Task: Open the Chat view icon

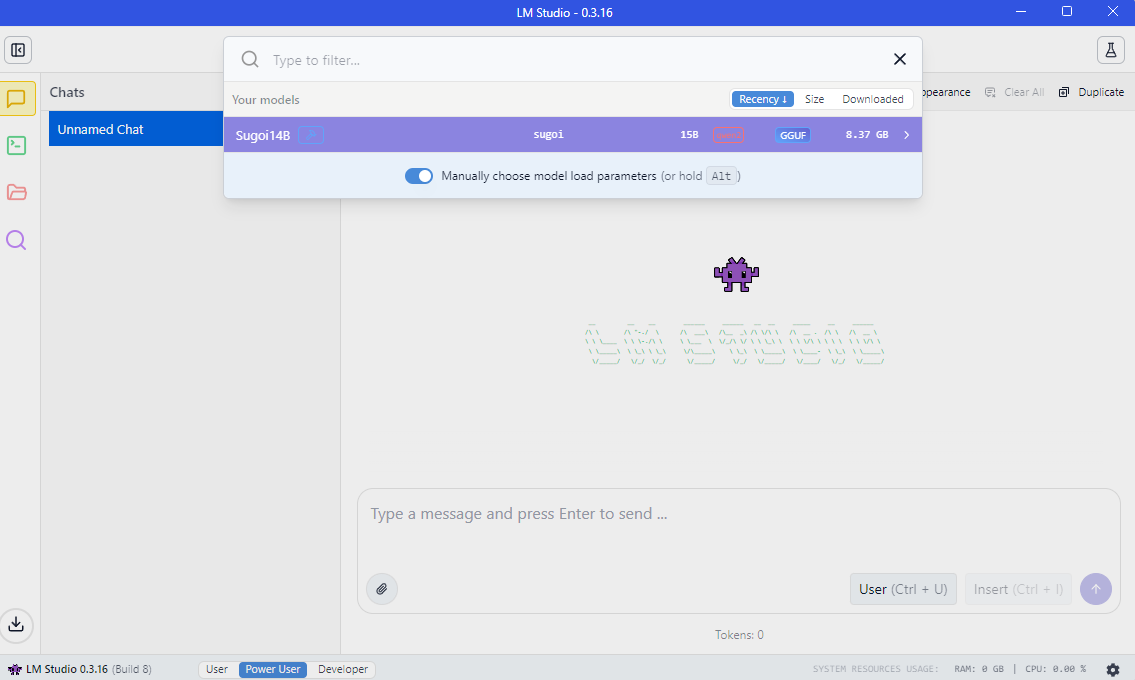Action: point(17,98)
